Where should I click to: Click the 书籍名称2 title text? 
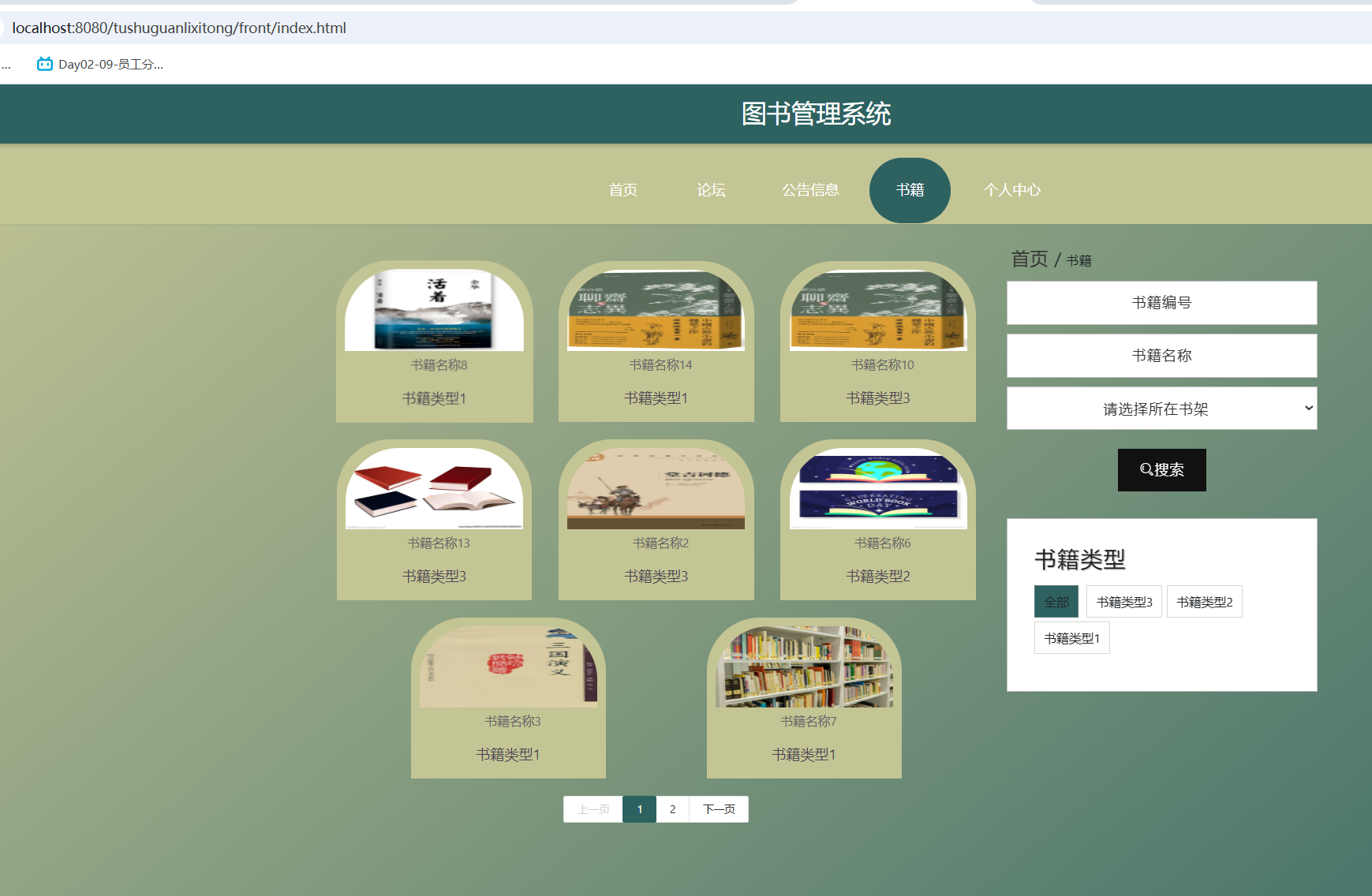(x=660, y=543)
